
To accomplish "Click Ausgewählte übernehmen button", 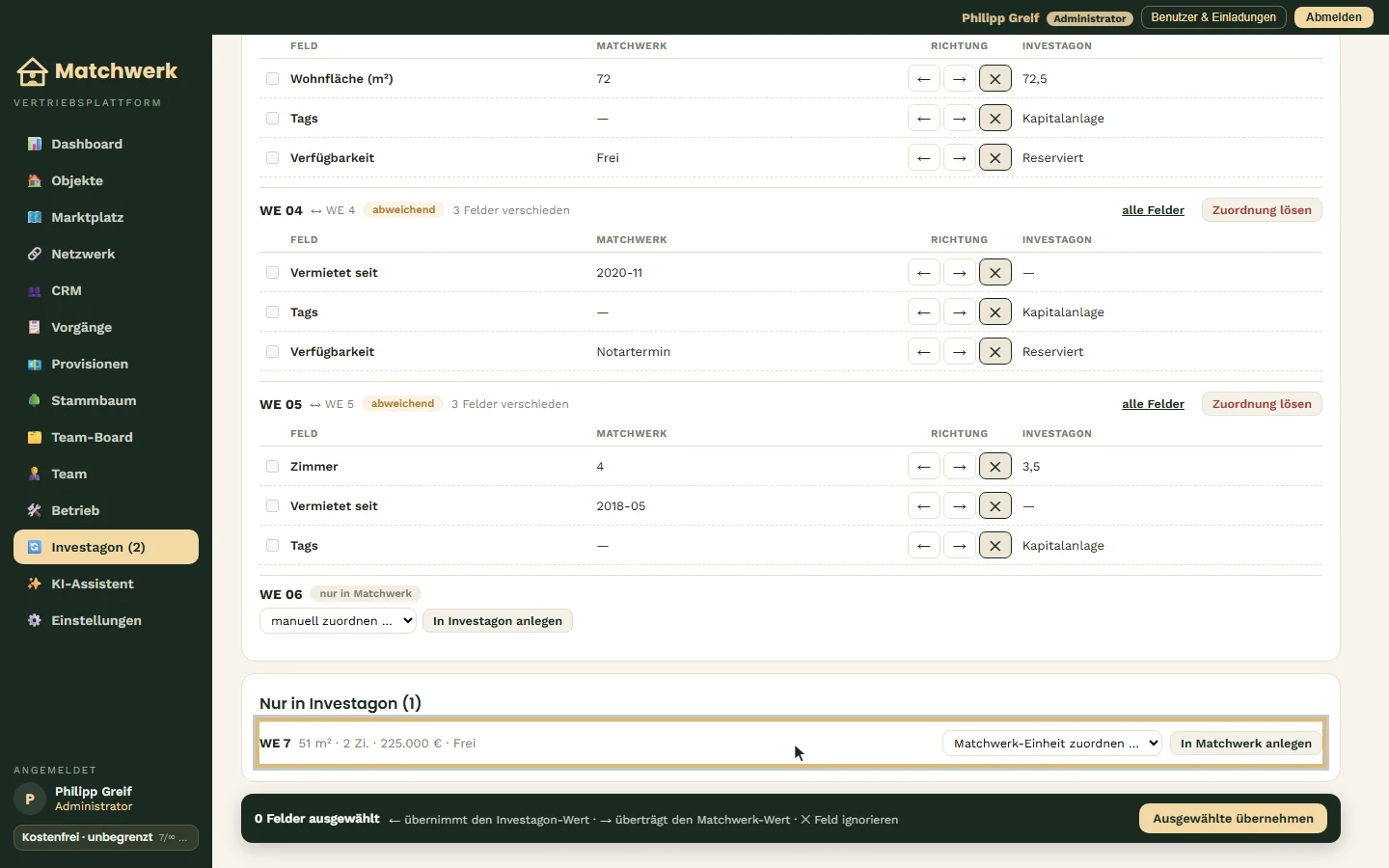I will tap(1234, 819).
